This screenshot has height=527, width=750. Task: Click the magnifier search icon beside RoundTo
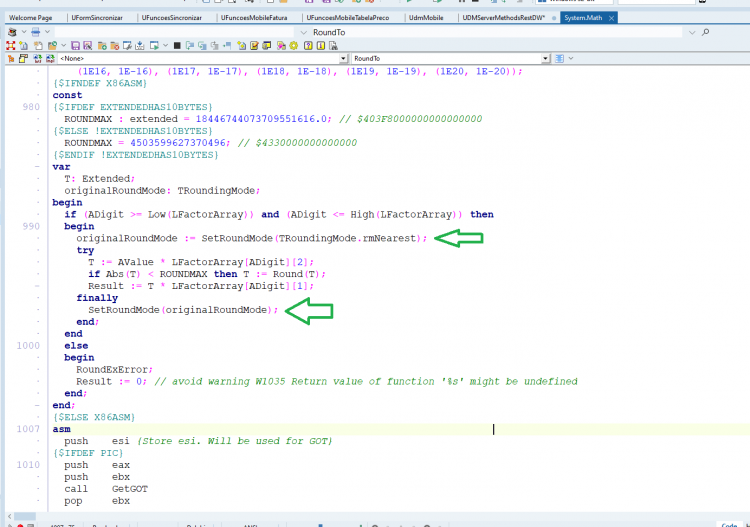click(x=706, y=32)
